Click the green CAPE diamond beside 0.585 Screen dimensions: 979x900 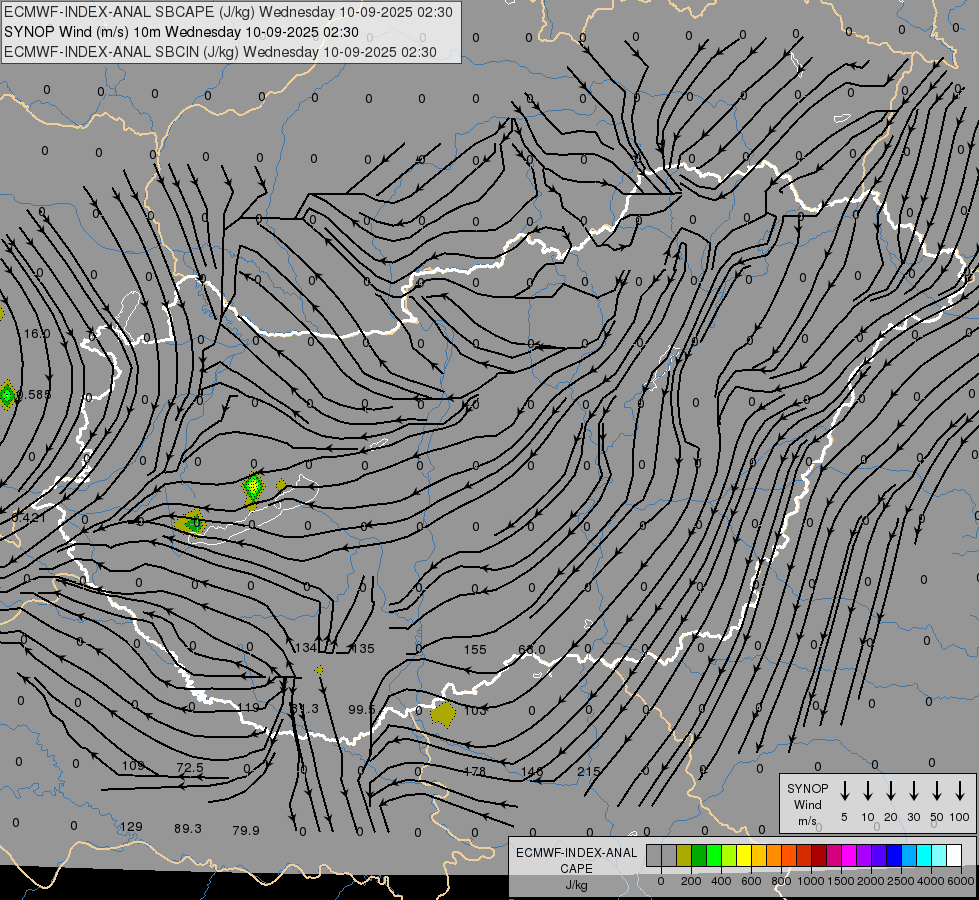[x=7, y=395]
